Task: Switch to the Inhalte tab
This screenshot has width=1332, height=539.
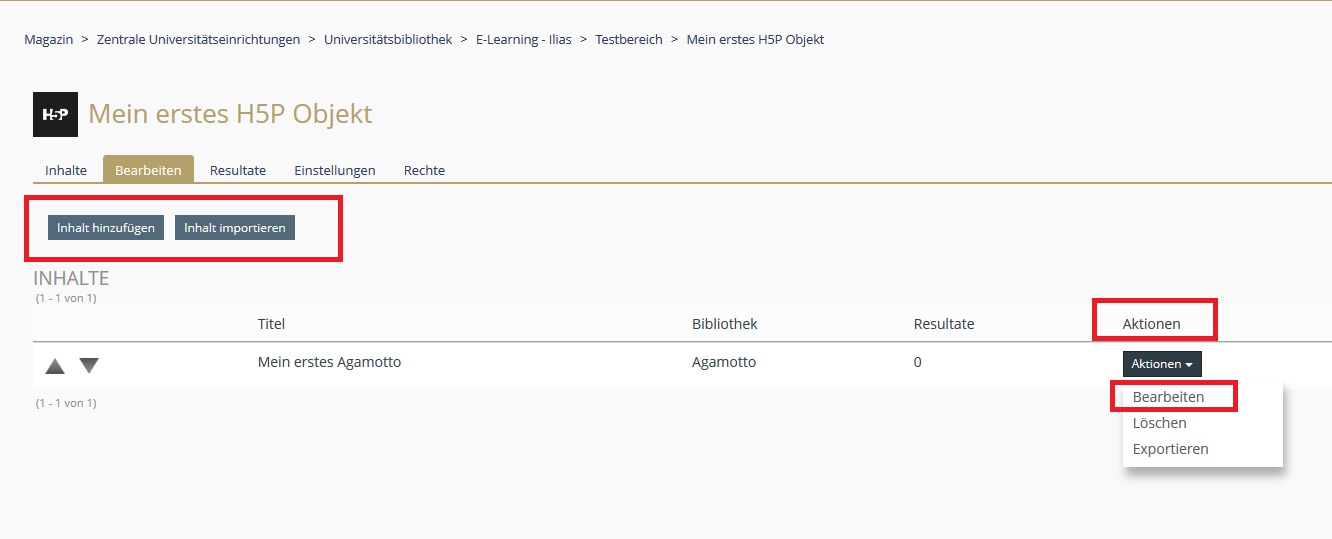Action: (66, 170)
